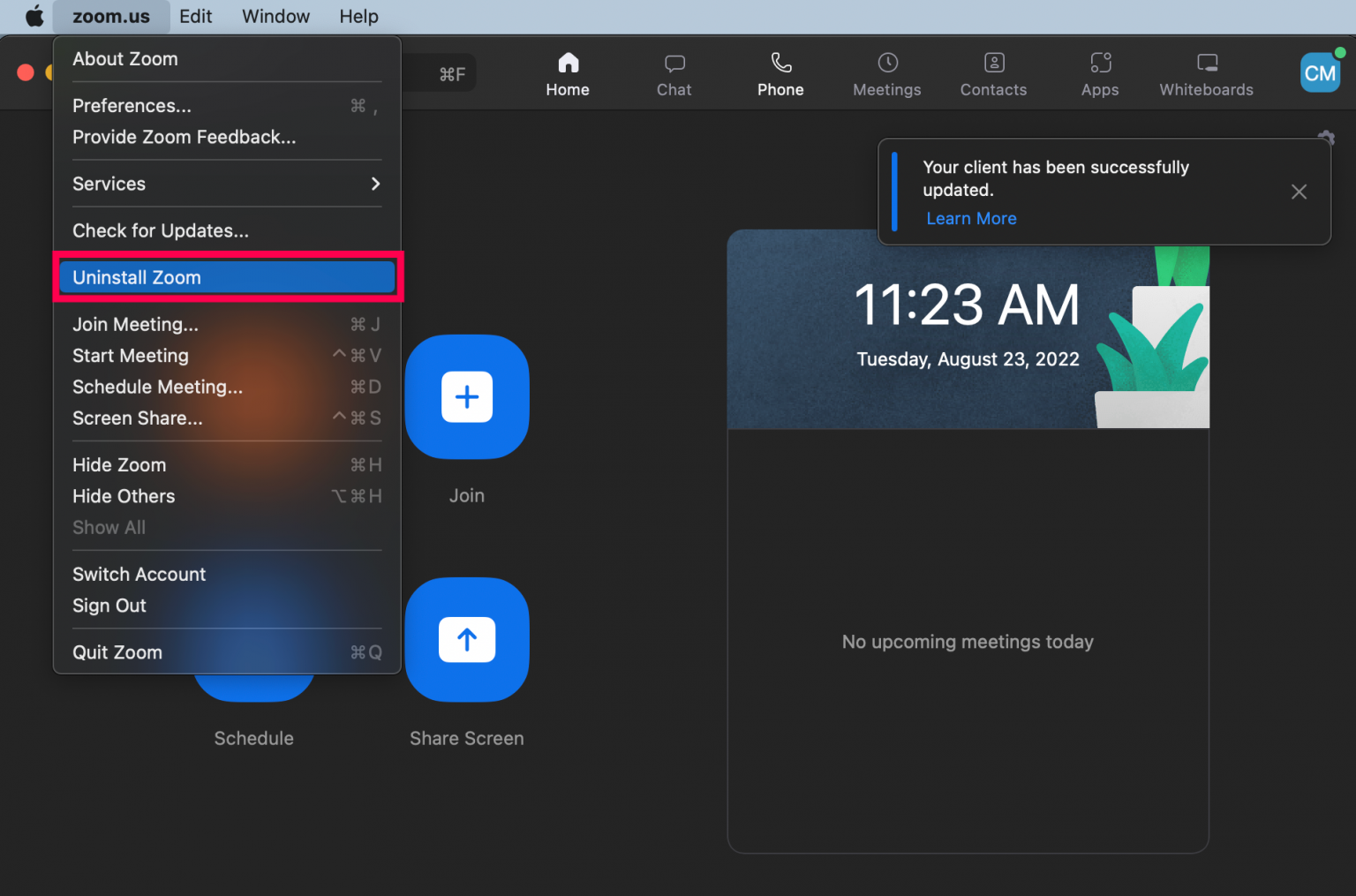Go to the Home tab
The height and width of the screenshot is (896, 1356).
point(568,73)
